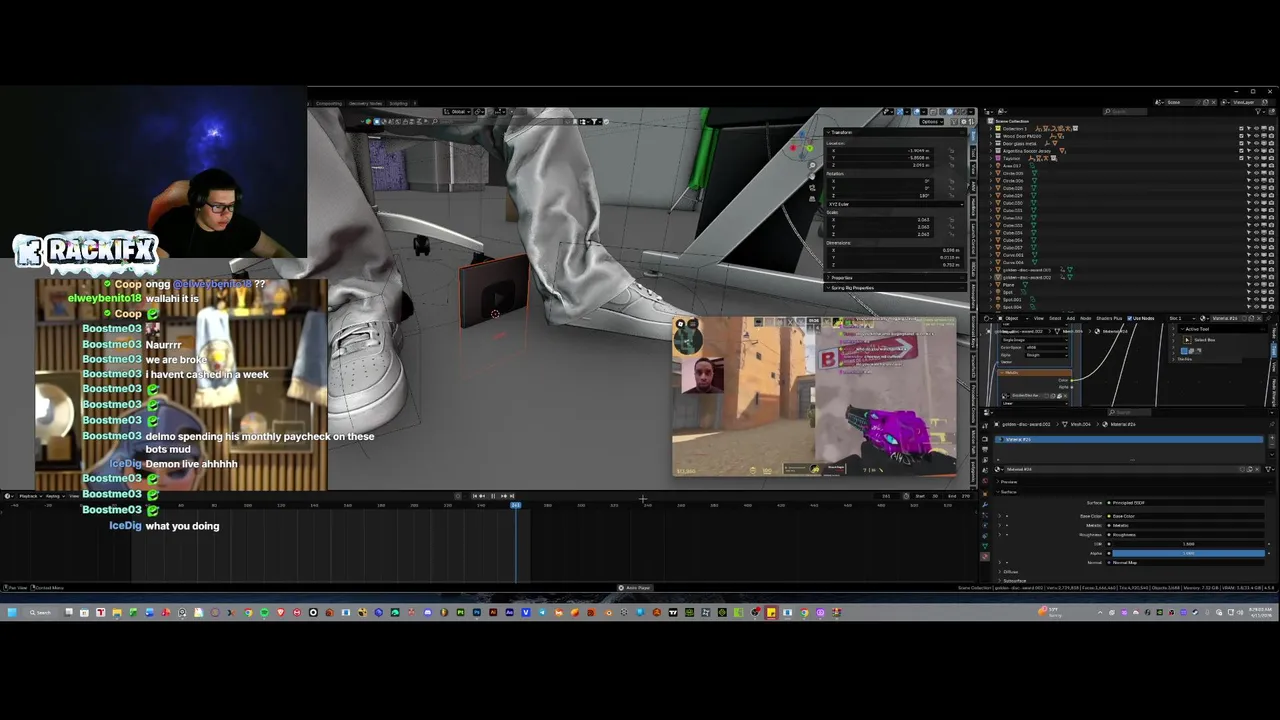
Task: Click the Principled BSDF surface shader field
Action: [1186, 503]
